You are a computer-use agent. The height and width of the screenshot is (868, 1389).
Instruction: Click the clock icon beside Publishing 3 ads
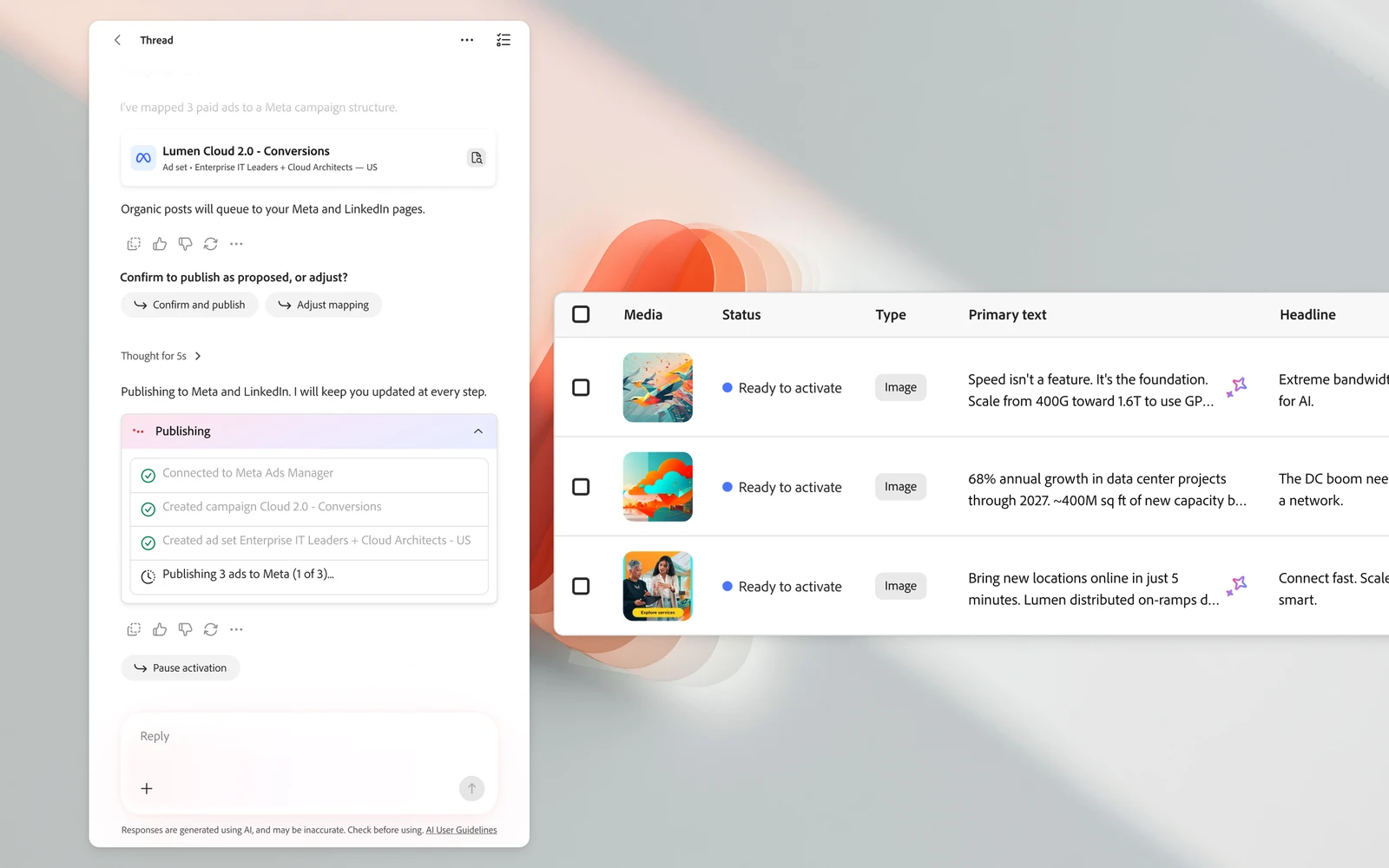click(x=148, y=576)
